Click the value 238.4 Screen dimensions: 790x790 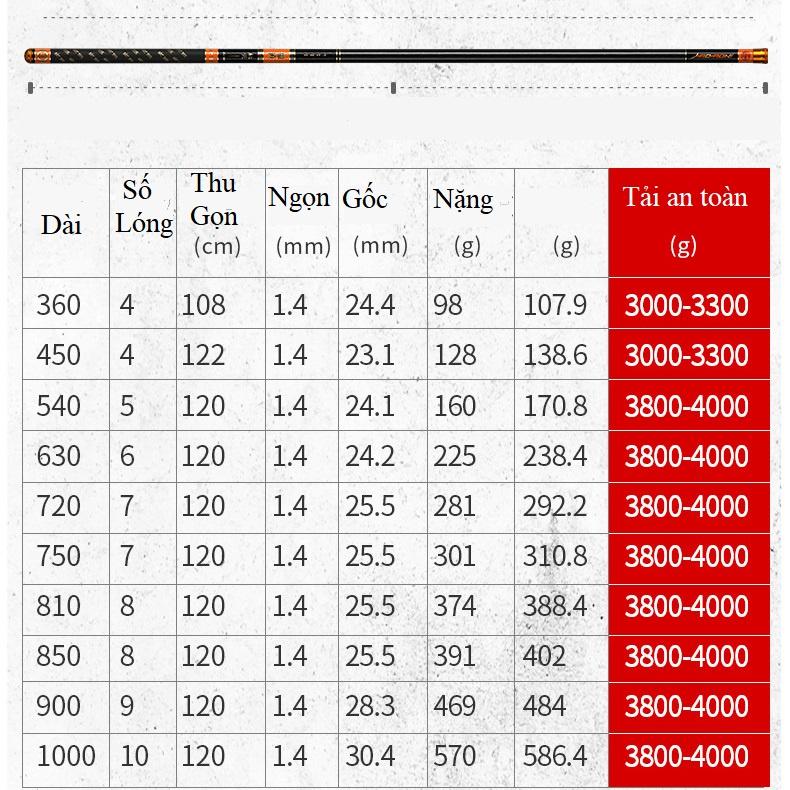coord(555,456)
